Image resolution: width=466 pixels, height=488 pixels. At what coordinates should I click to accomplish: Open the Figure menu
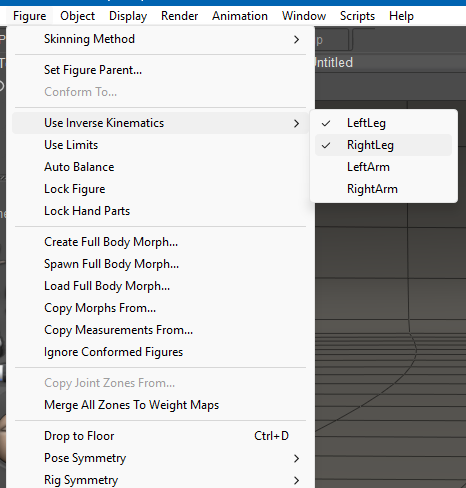pos(29,16)
